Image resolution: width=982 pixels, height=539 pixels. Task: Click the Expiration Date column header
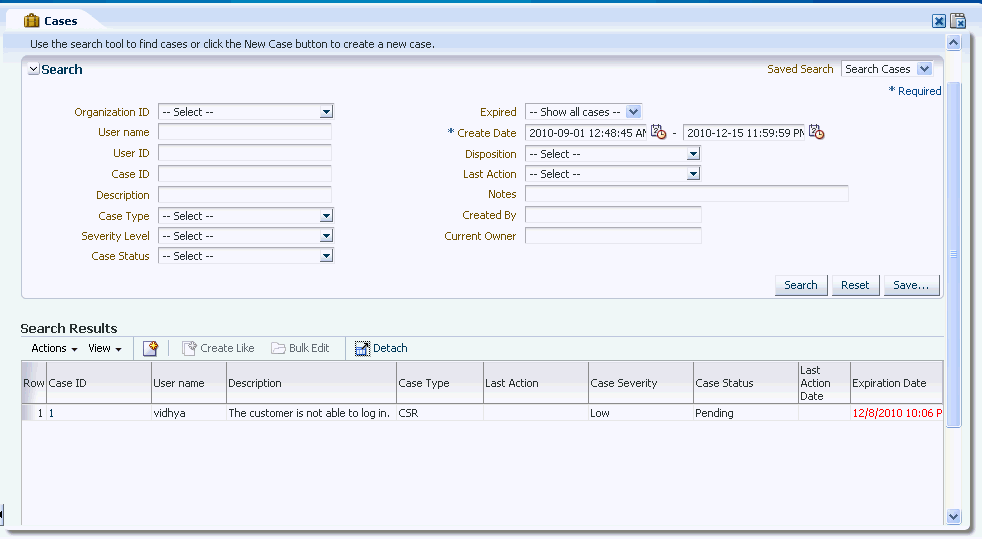[x=896, y=383]
